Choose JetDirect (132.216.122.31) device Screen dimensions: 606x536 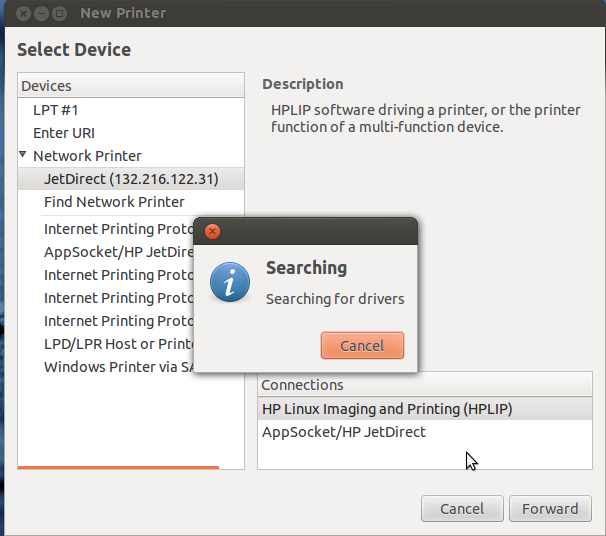point(131,179)
